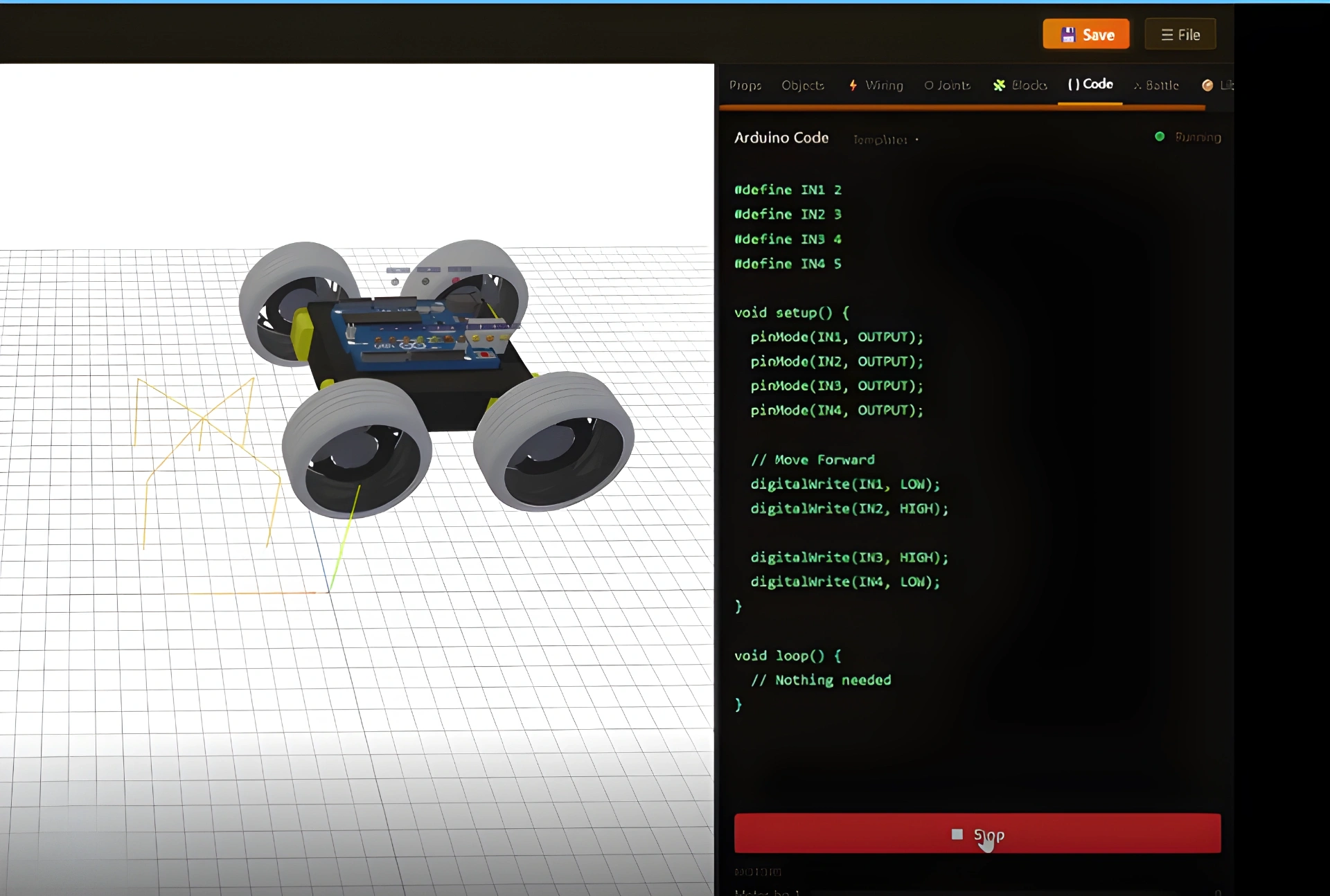Select the Code tab
Screen dimensions: 1330x896
coord(1090,84)
